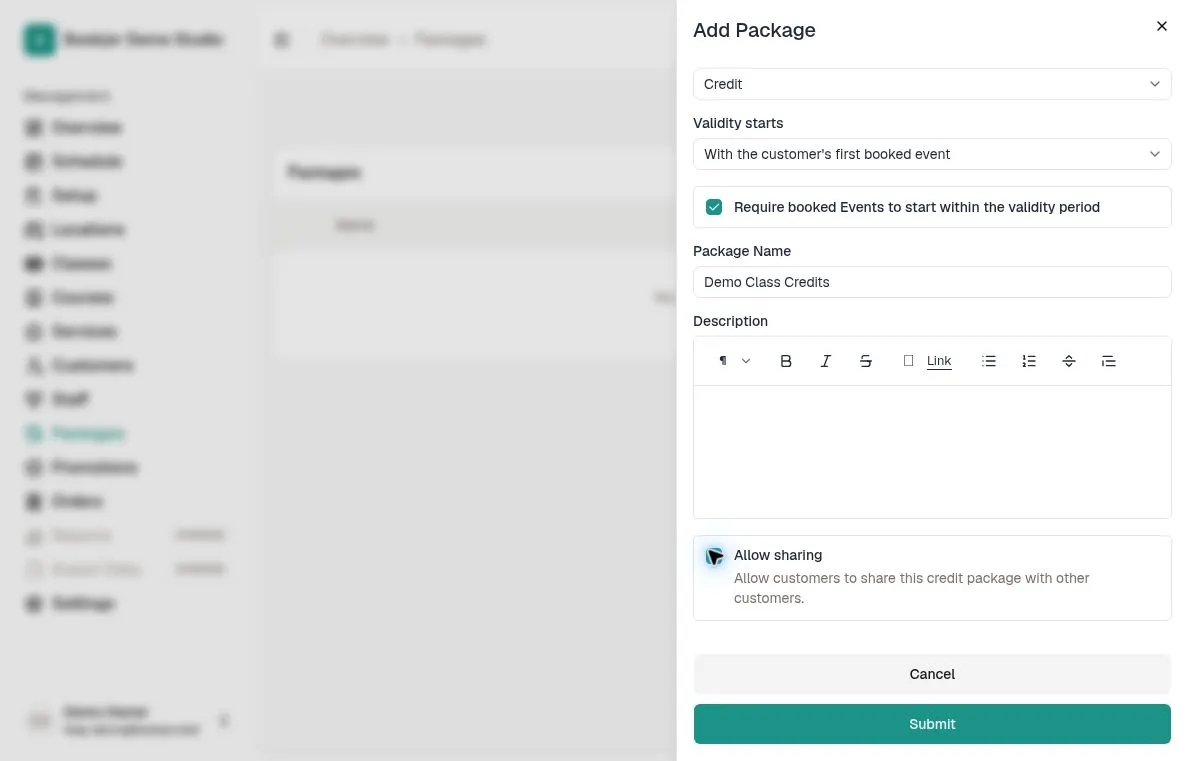Insert a numbered list
The image size is (1188, 761).
[1029, 361]
